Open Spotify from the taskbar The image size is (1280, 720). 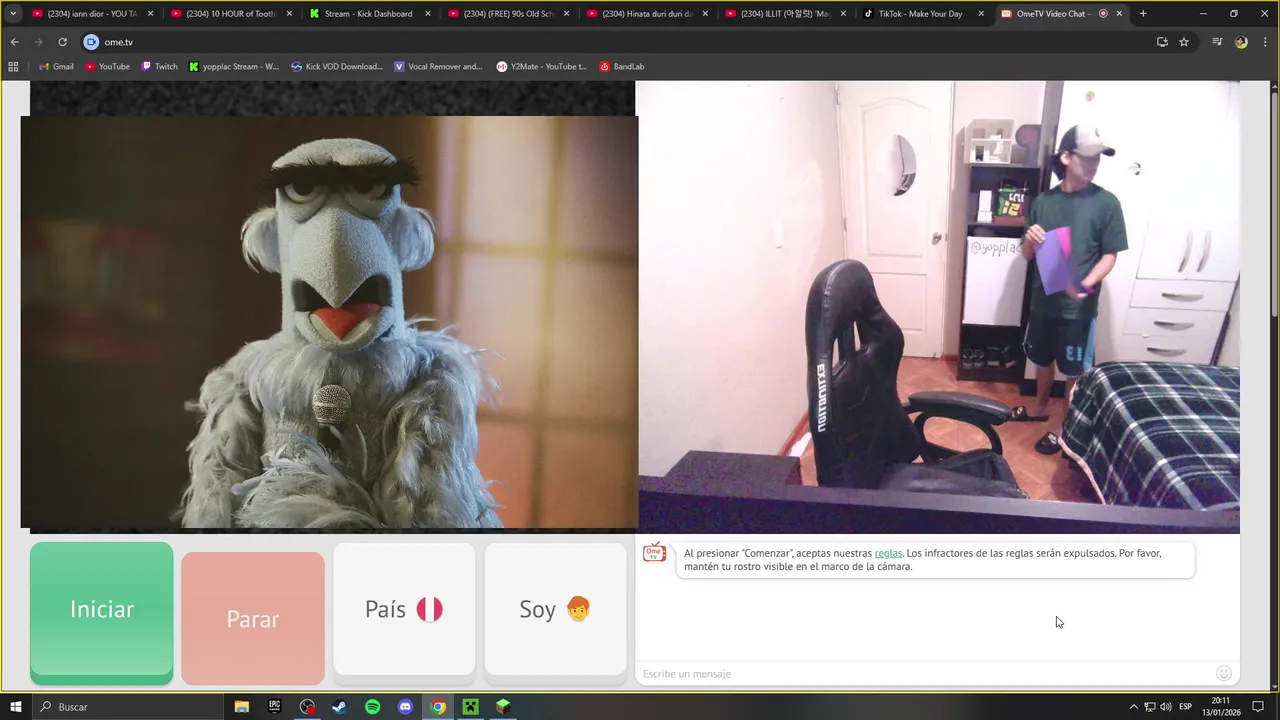372,707
